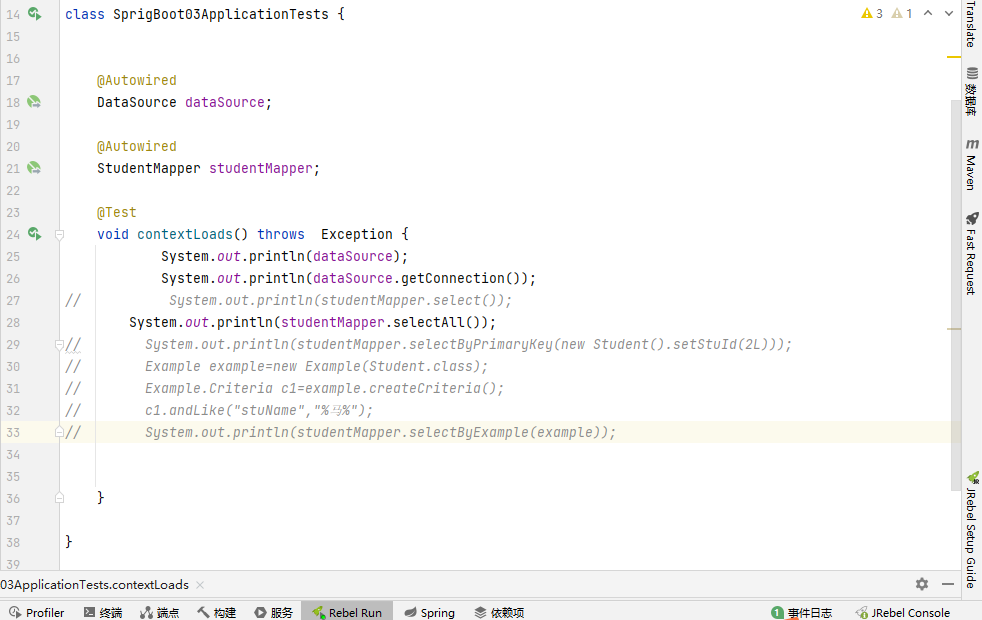Open the 数据库 database tool window
982x620 pixels.
pos(971,91)
